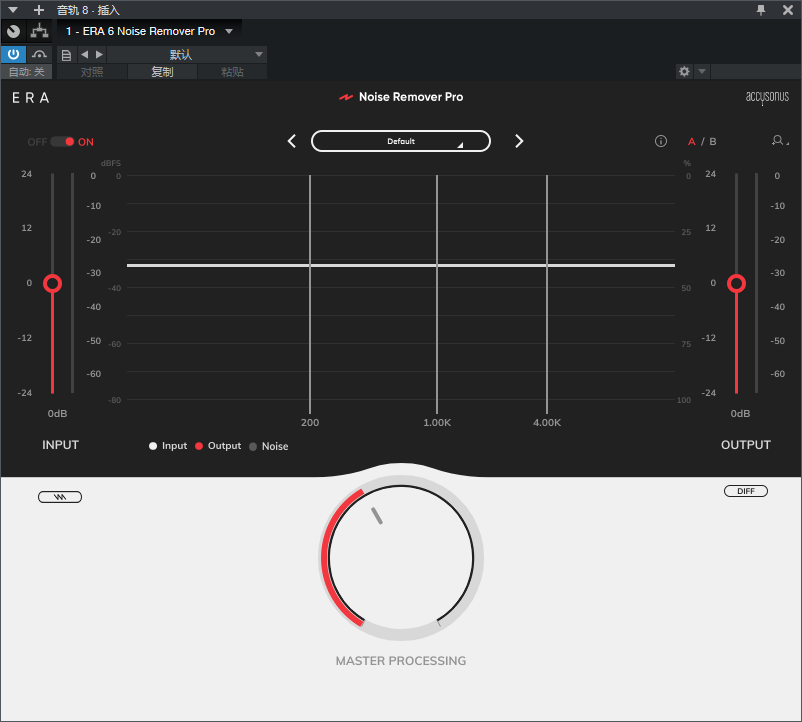Add a new insert with the plus icon
The width and height of the screenshot is (802, 722).
click(39, 10)
